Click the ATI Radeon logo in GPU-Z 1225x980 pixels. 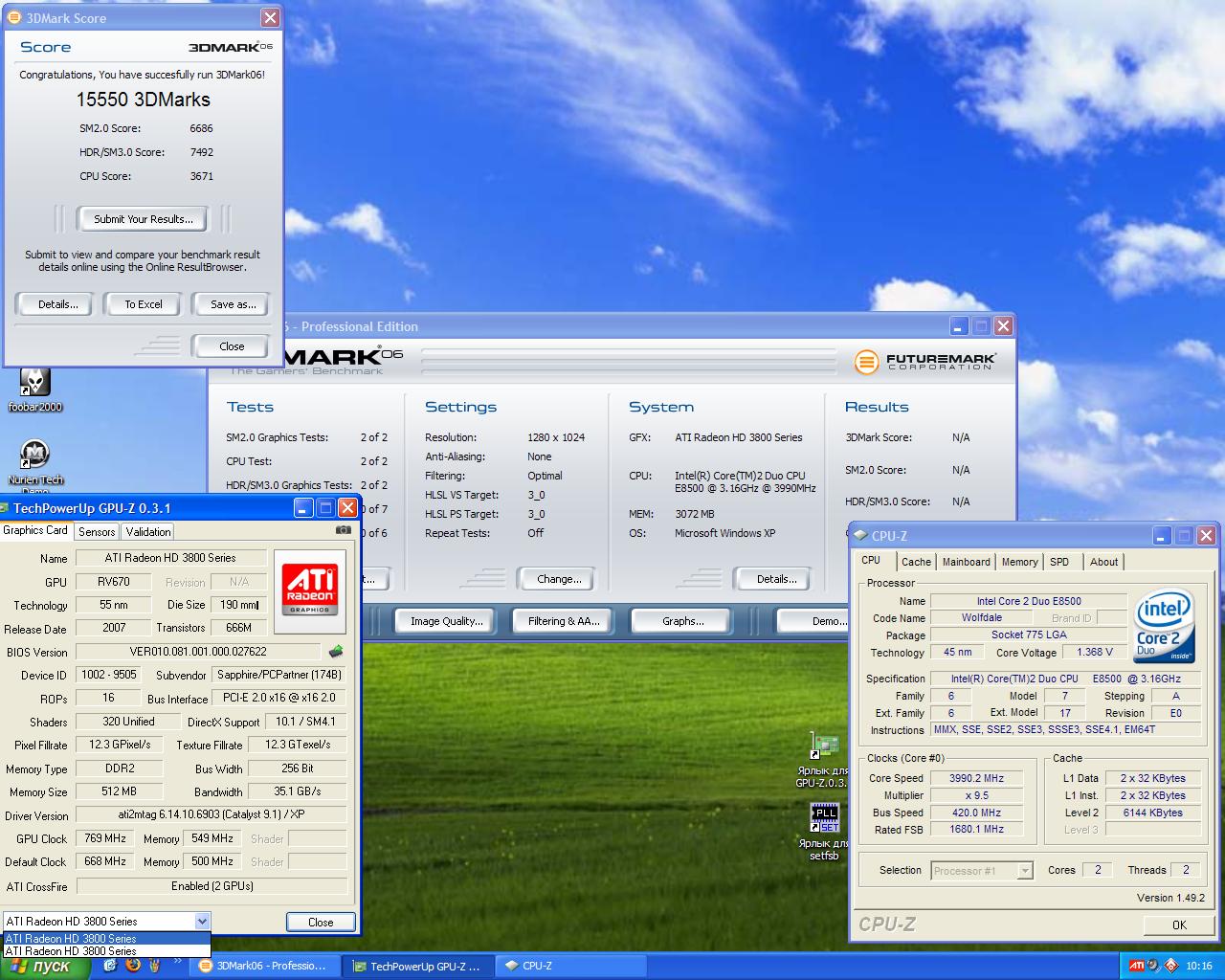point(309,590)
